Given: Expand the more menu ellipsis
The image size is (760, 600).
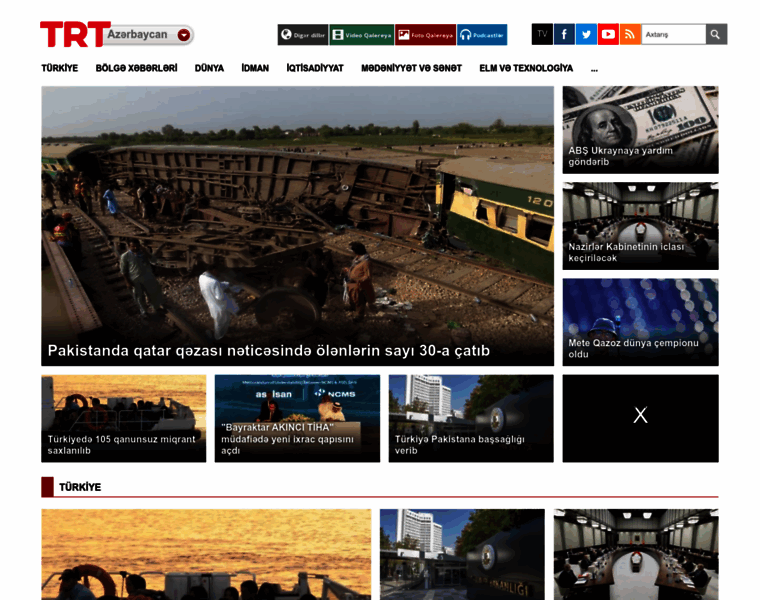Looking at the screenshot, I should point(594,70).
